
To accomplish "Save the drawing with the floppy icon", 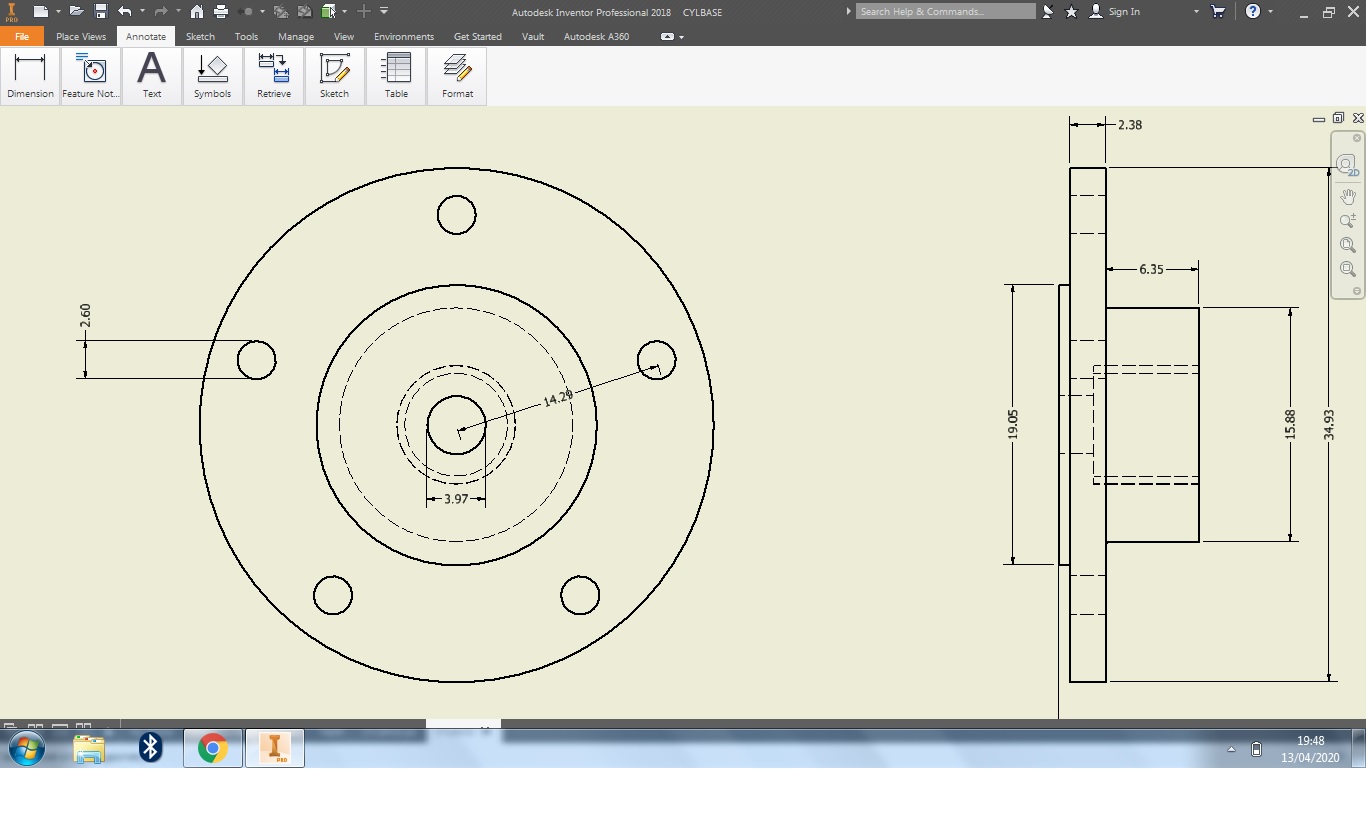I will pos(101,11).
